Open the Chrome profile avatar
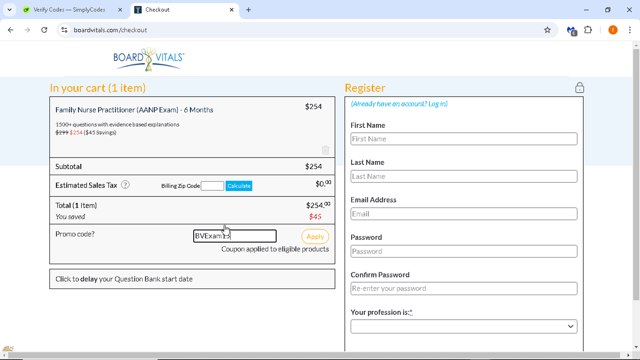The image size is (640, 360). [x=613, y=30]
